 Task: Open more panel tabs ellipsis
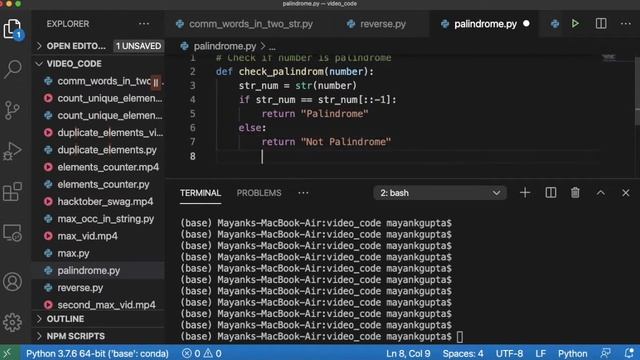point(303,193)
